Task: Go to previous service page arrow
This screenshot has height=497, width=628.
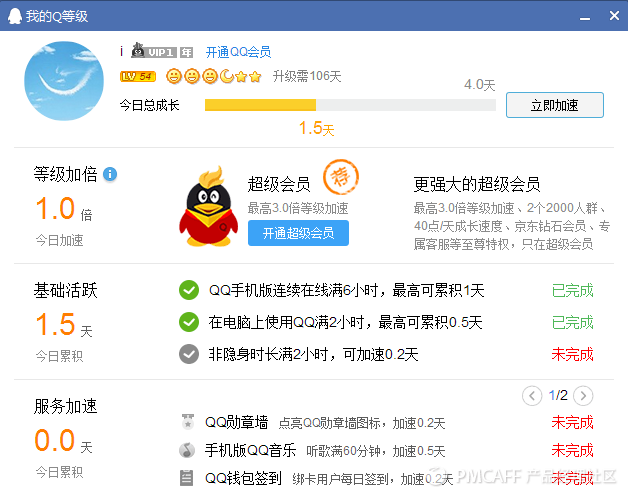Action: click(x=532, y=396)
